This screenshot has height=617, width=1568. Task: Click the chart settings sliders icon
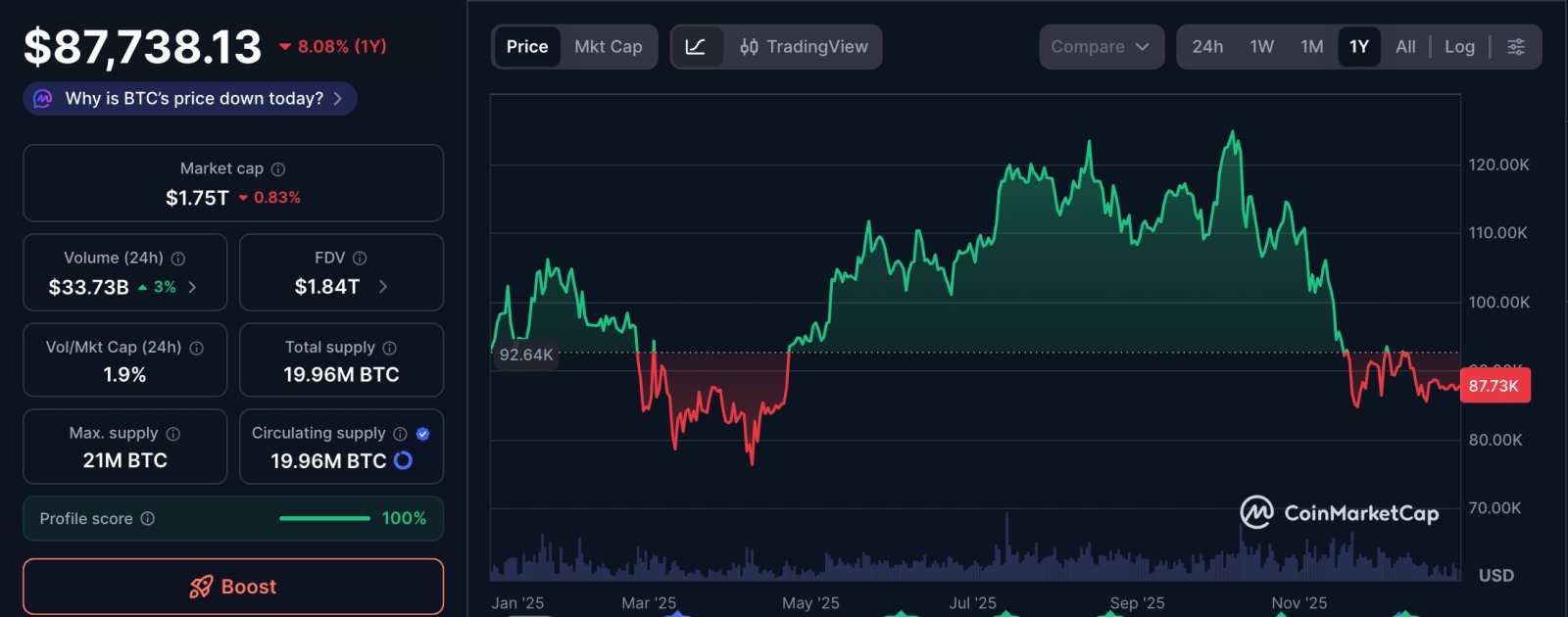pyautogui.click(x=1517, y=46)
